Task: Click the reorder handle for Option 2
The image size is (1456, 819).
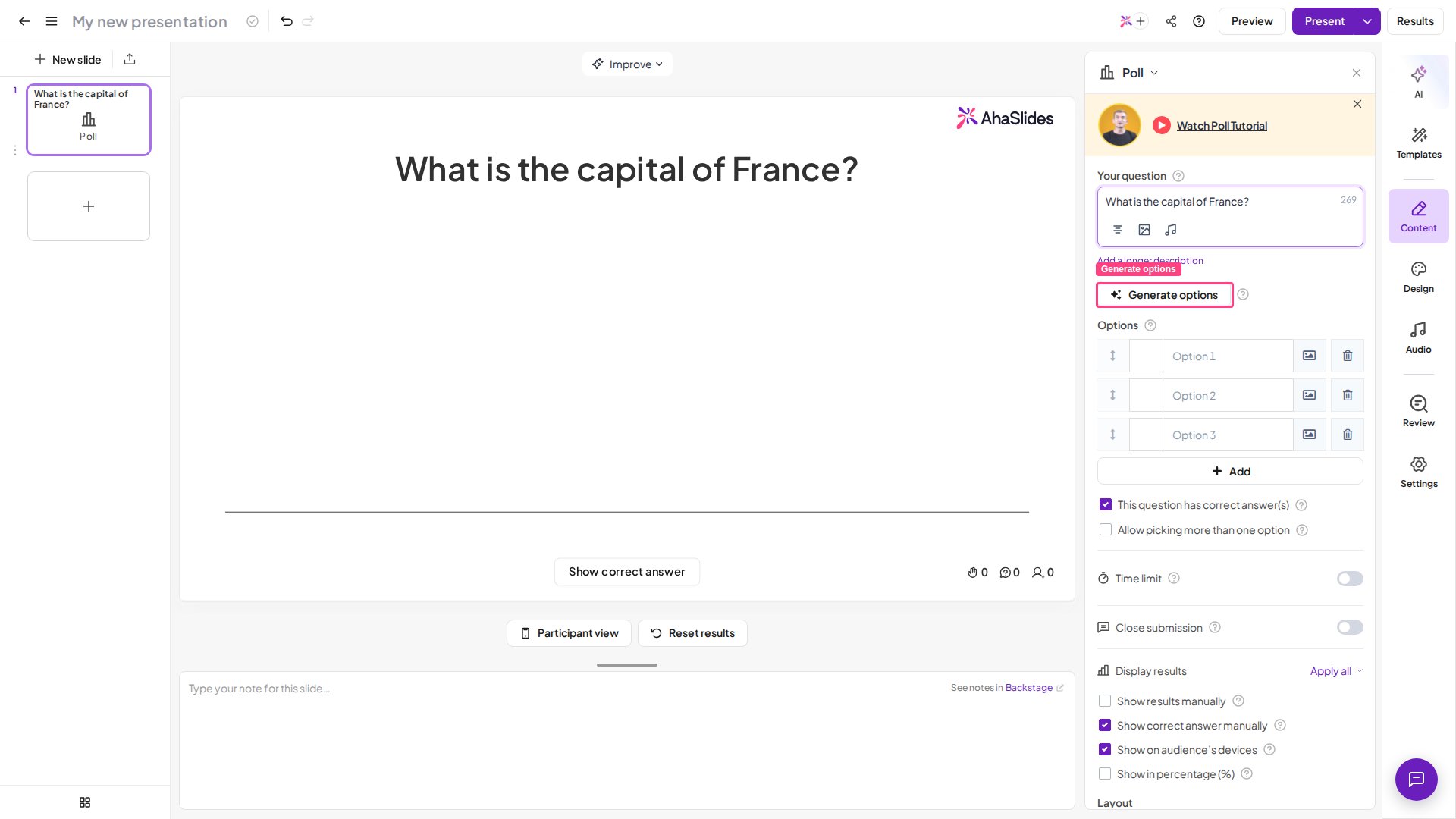Action: [1112, 395]
